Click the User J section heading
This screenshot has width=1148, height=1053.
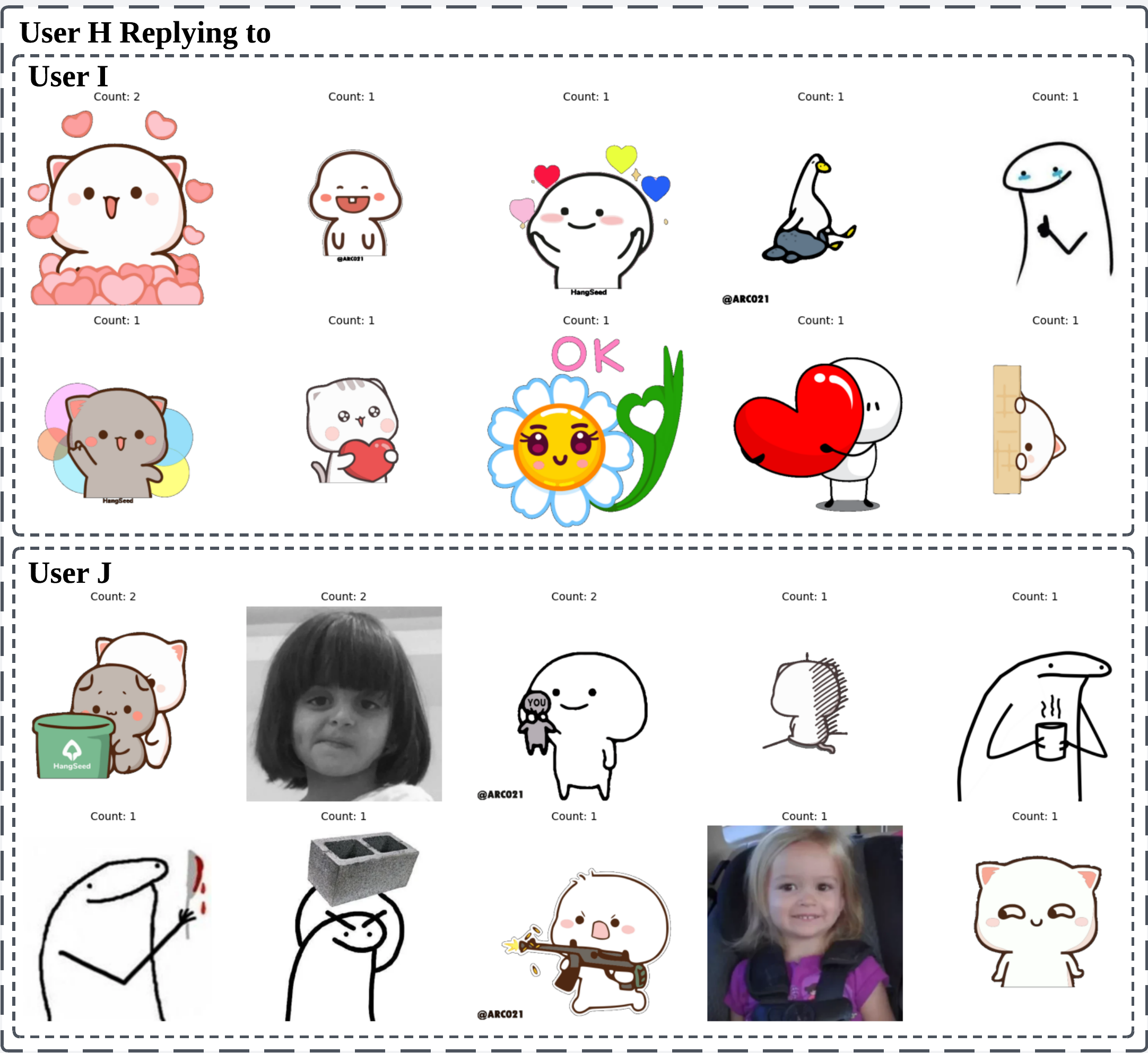tap(69, 573)
